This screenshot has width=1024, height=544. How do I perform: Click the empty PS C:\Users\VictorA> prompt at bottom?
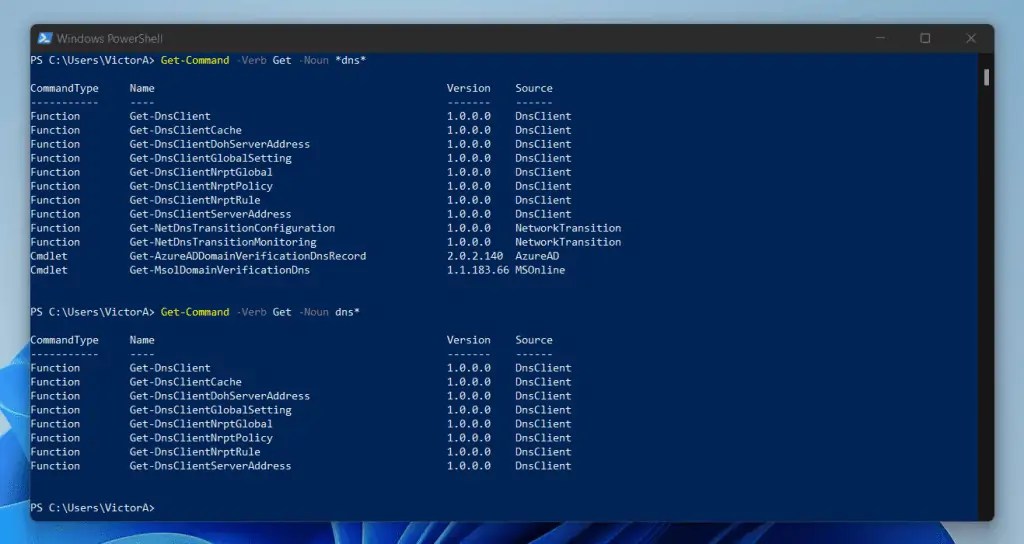[x=93, y=507]
